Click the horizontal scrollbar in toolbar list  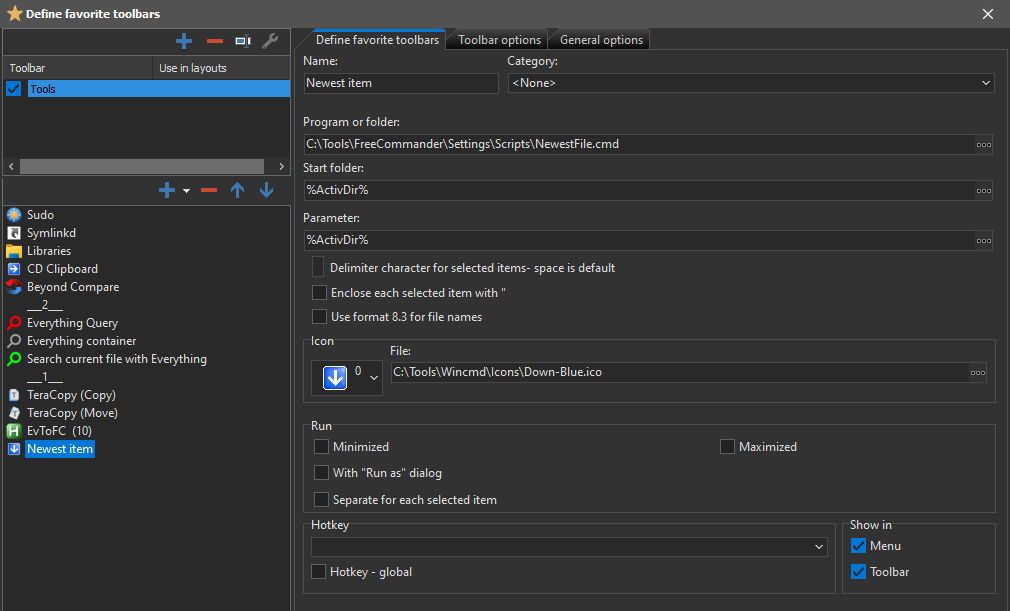141,166
